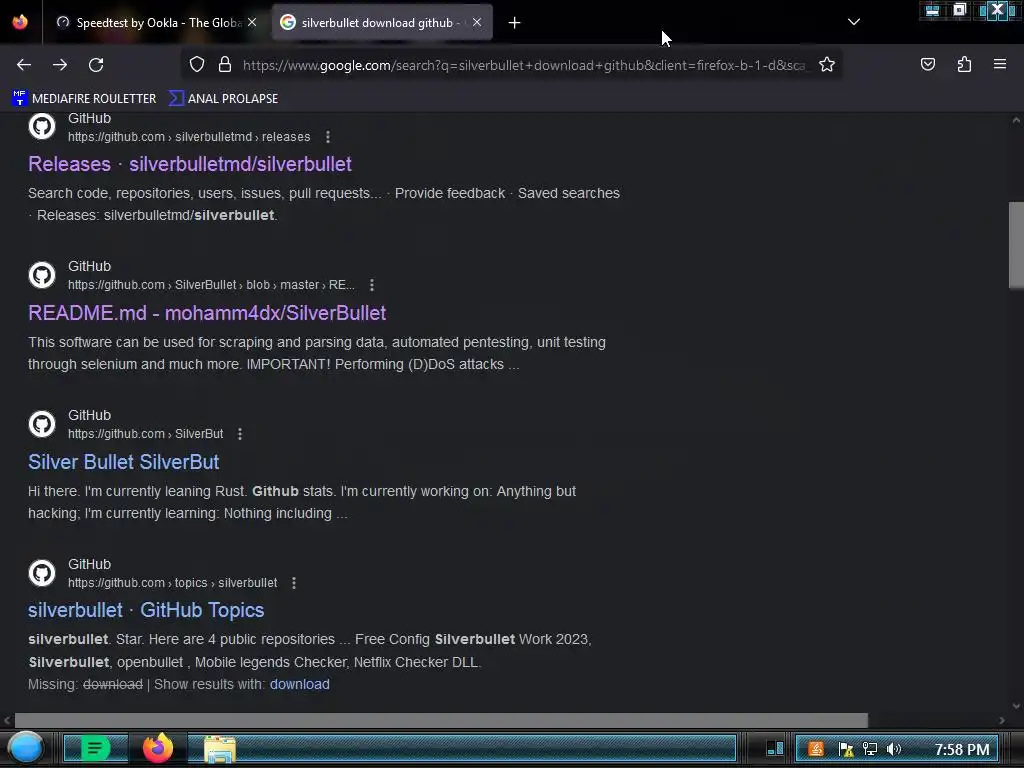Click the horizontal scrollbar thumb
This screenshot has height=768, width=1024.
[441, 720]
